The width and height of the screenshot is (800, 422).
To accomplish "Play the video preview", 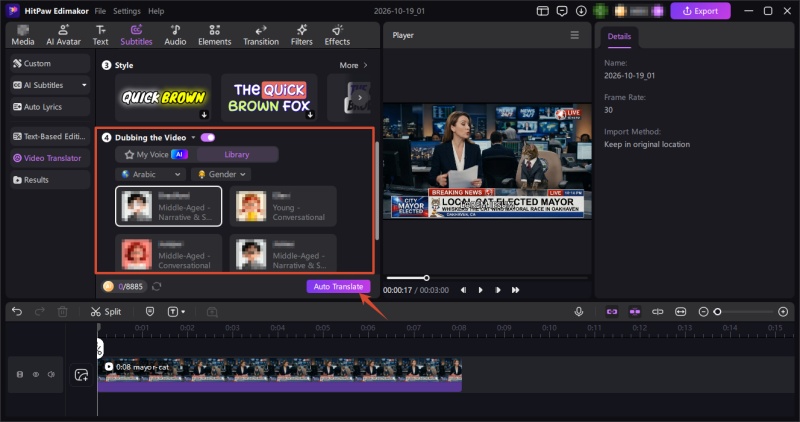I will tap(480, 290).
